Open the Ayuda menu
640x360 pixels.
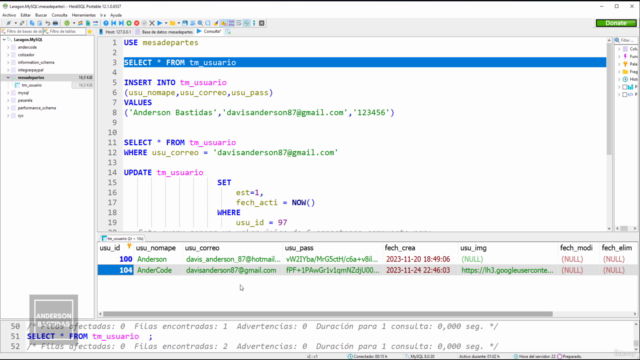pos(116,15)
